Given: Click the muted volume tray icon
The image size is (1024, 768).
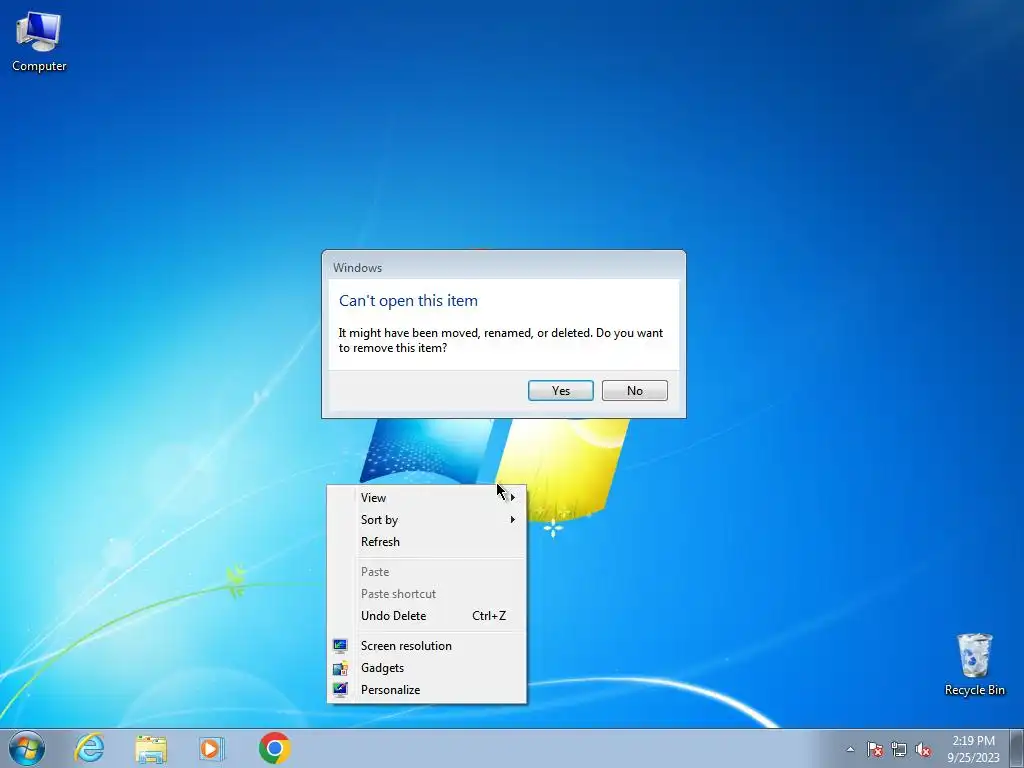Looking at the screenshot, I should tap(922, 749).
